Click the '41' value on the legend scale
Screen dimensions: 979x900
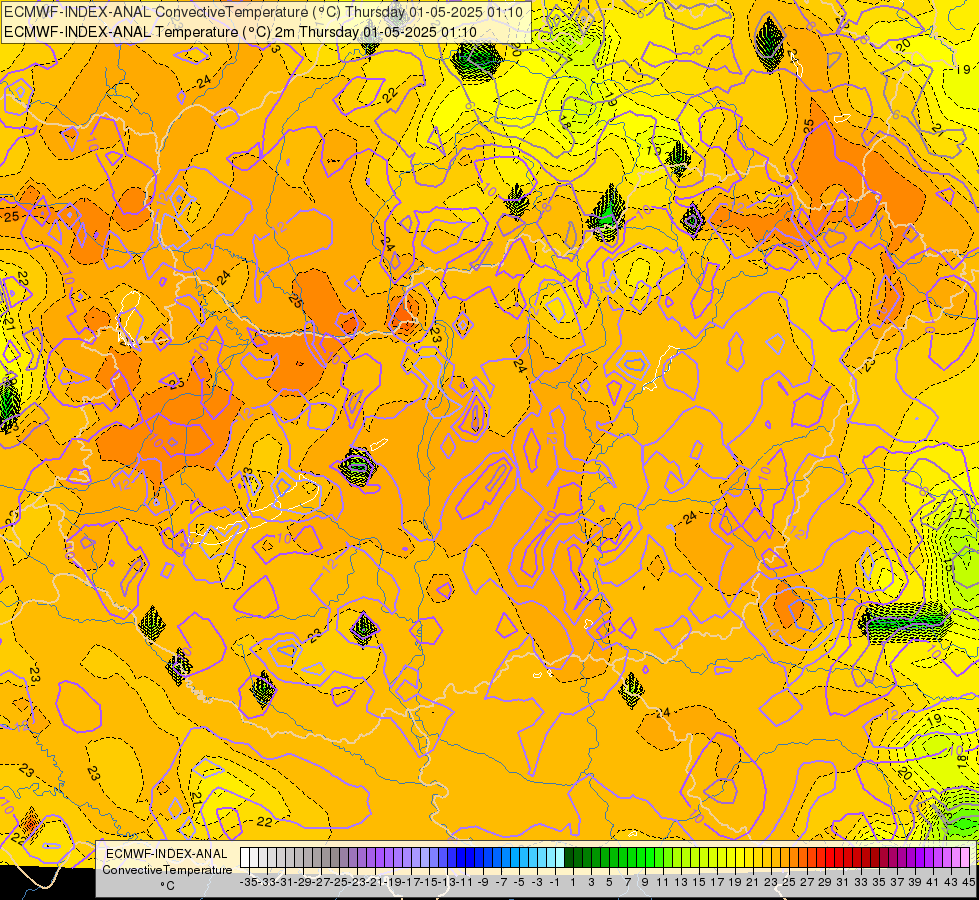[x=933, y=882]
